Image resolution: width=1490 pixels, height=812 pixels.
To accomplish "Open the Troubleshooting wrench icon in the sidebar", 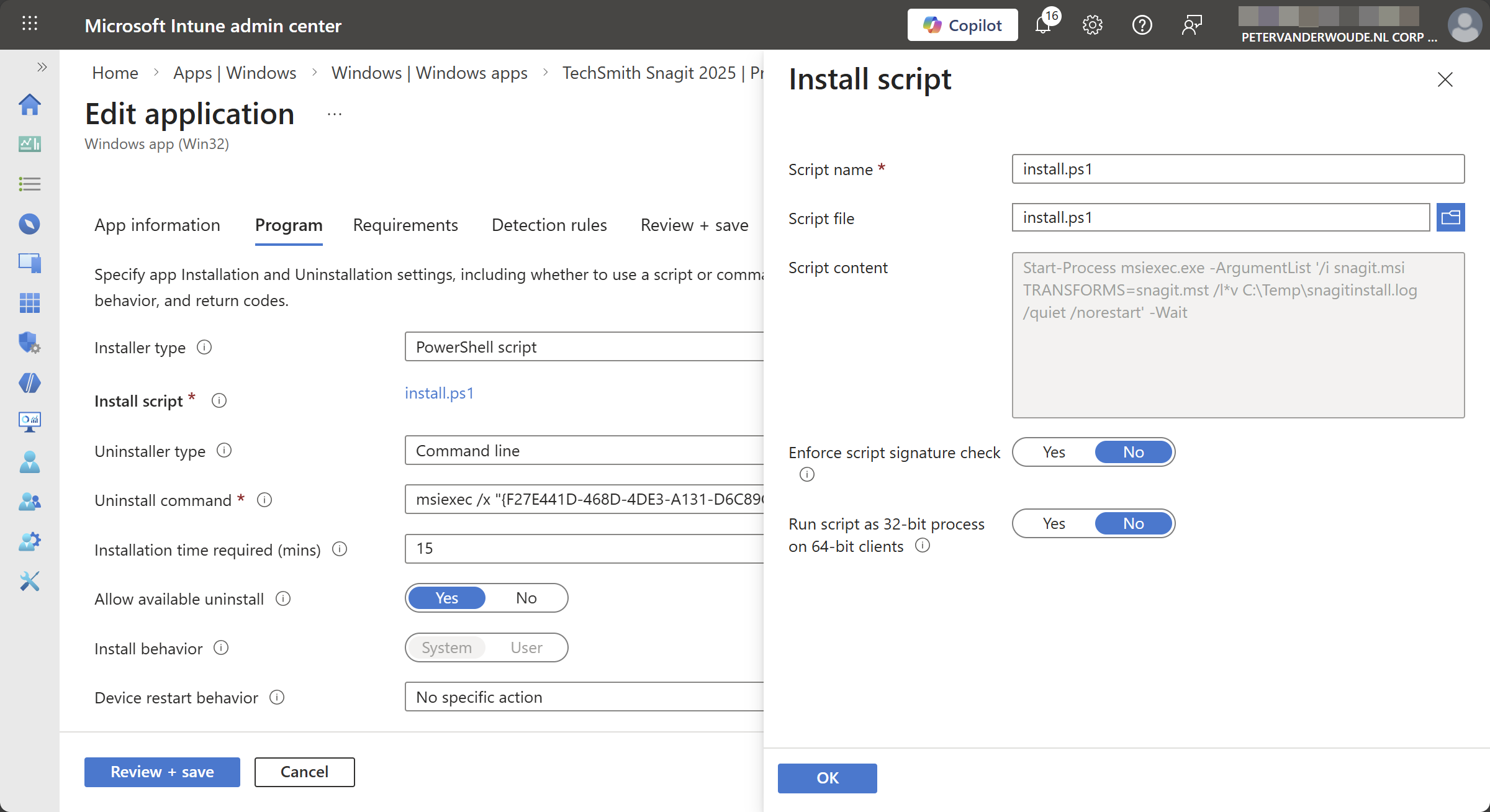I will tap(29, 581).
